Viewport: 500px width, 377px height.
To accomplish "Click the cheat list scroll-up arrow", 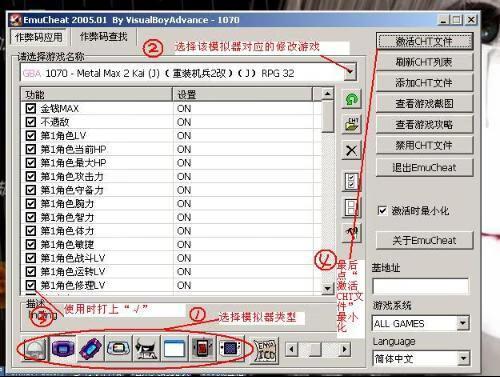I will click(328, 94).
